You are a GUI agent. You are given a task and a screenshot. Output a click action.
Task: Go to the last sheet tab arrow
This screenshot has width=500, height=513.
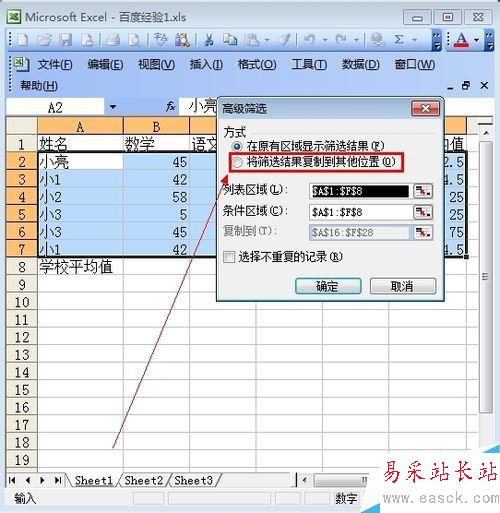point(58,480)
